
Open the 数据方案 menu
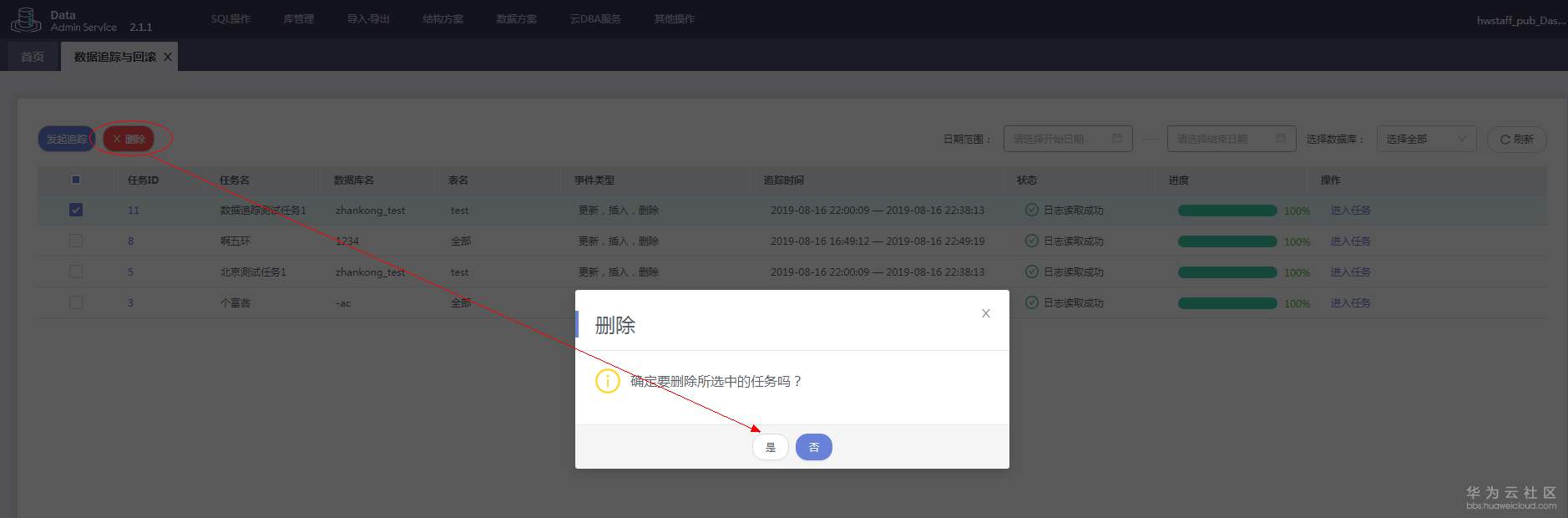pyautogui.click(x=516, y=18)
